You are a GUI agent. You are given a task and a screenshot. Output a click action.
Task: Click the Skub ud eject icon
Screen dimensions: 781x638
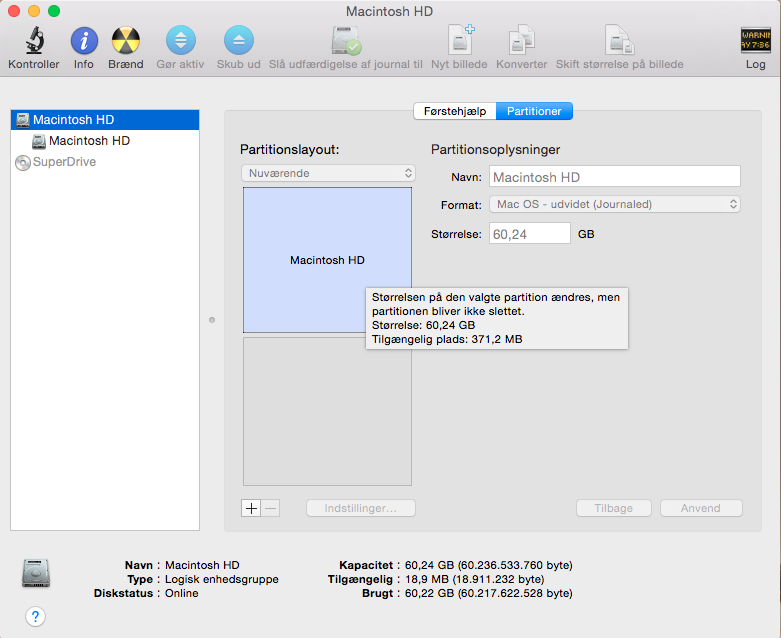pos(239,40)
